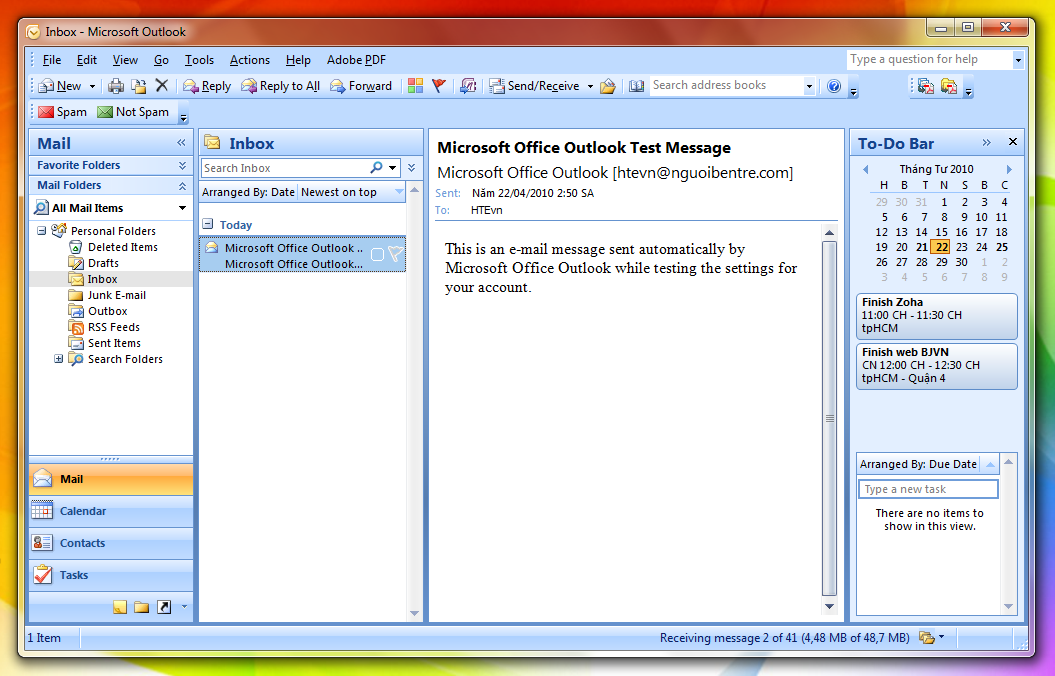The height and width of the screenshot is (676, 1055).
Task: Click the blue Help question mark icon
Action: pyautogui.click(x=834, y=86)
